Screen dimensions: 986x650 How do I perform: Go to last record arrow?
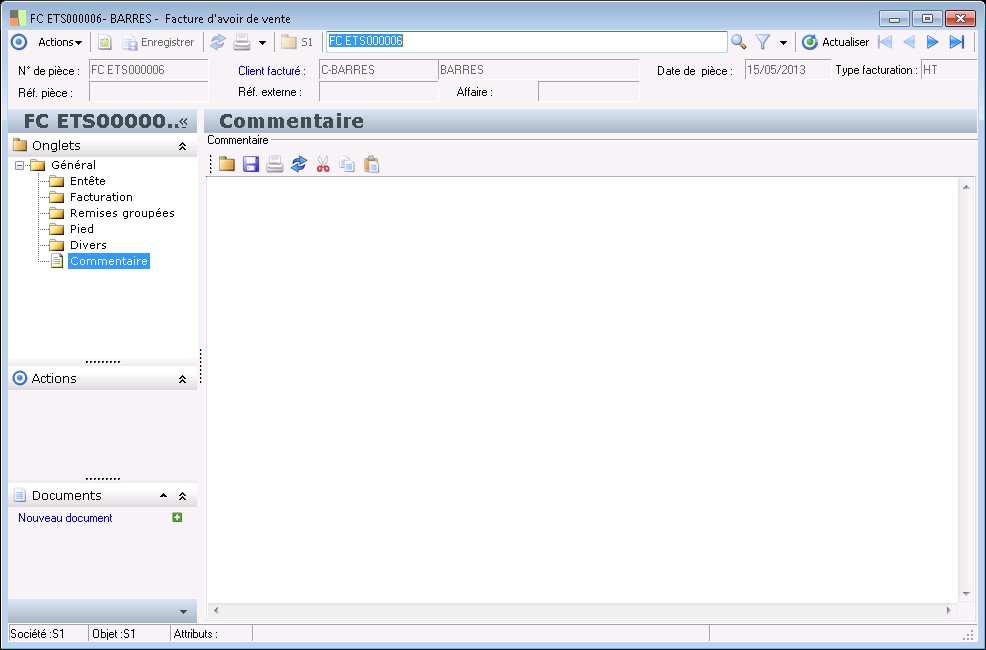coord(956,42)
